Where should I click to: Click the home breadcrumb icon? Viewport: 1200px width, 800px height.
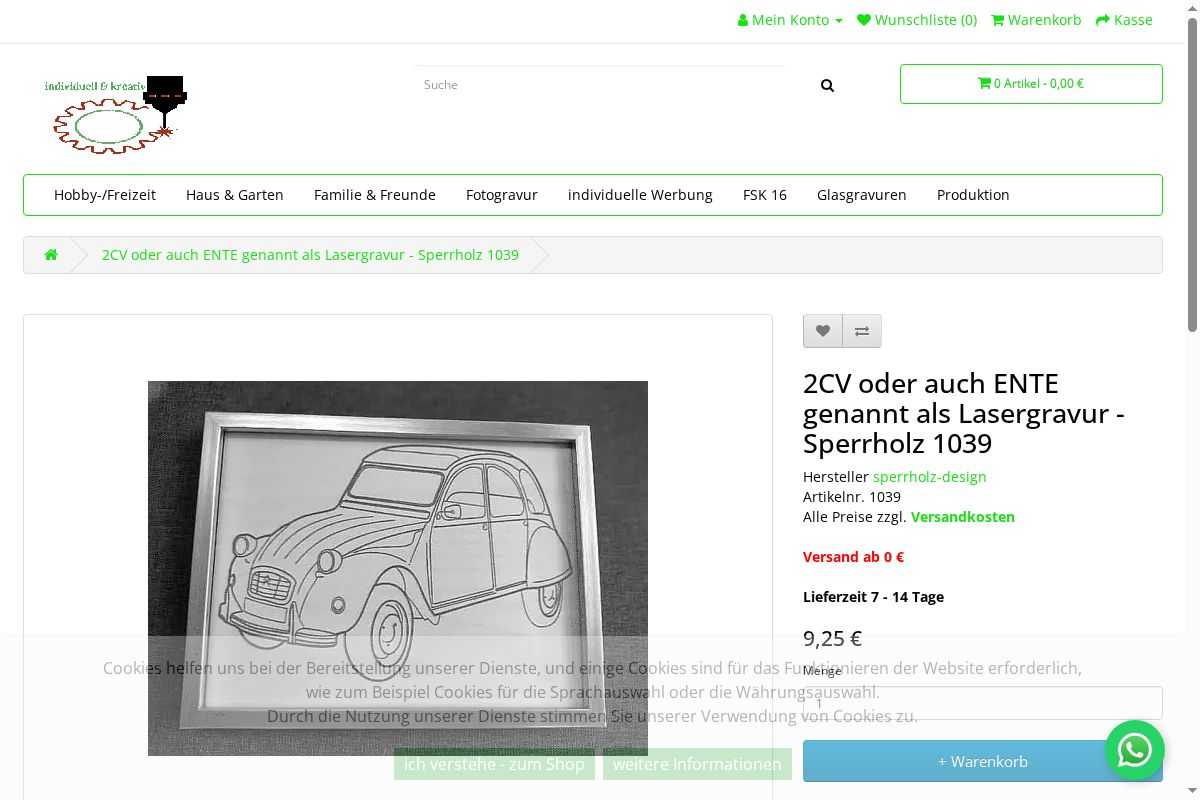coord(51,255)
